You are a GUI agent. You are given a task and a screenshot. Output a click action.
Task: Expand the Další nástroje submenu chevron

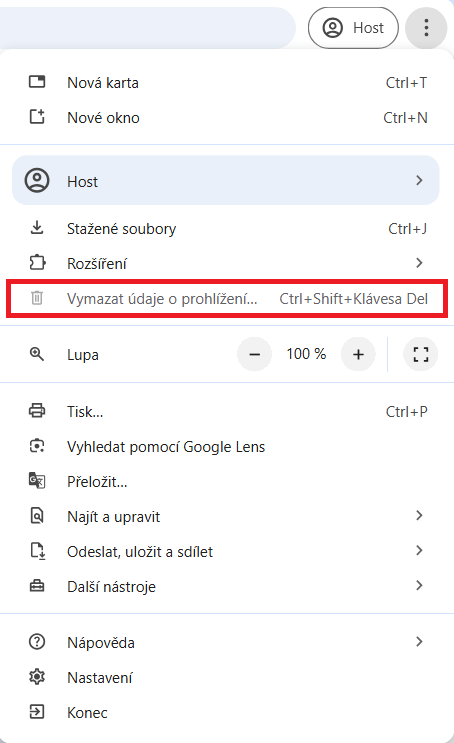pyautogui.click(x=419, y=586)
